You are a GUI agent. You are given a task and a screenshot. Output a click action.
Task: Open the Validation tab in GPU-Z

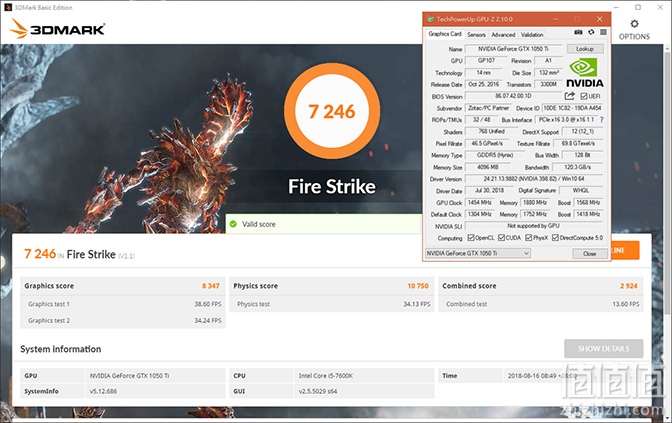click(532, 35)
